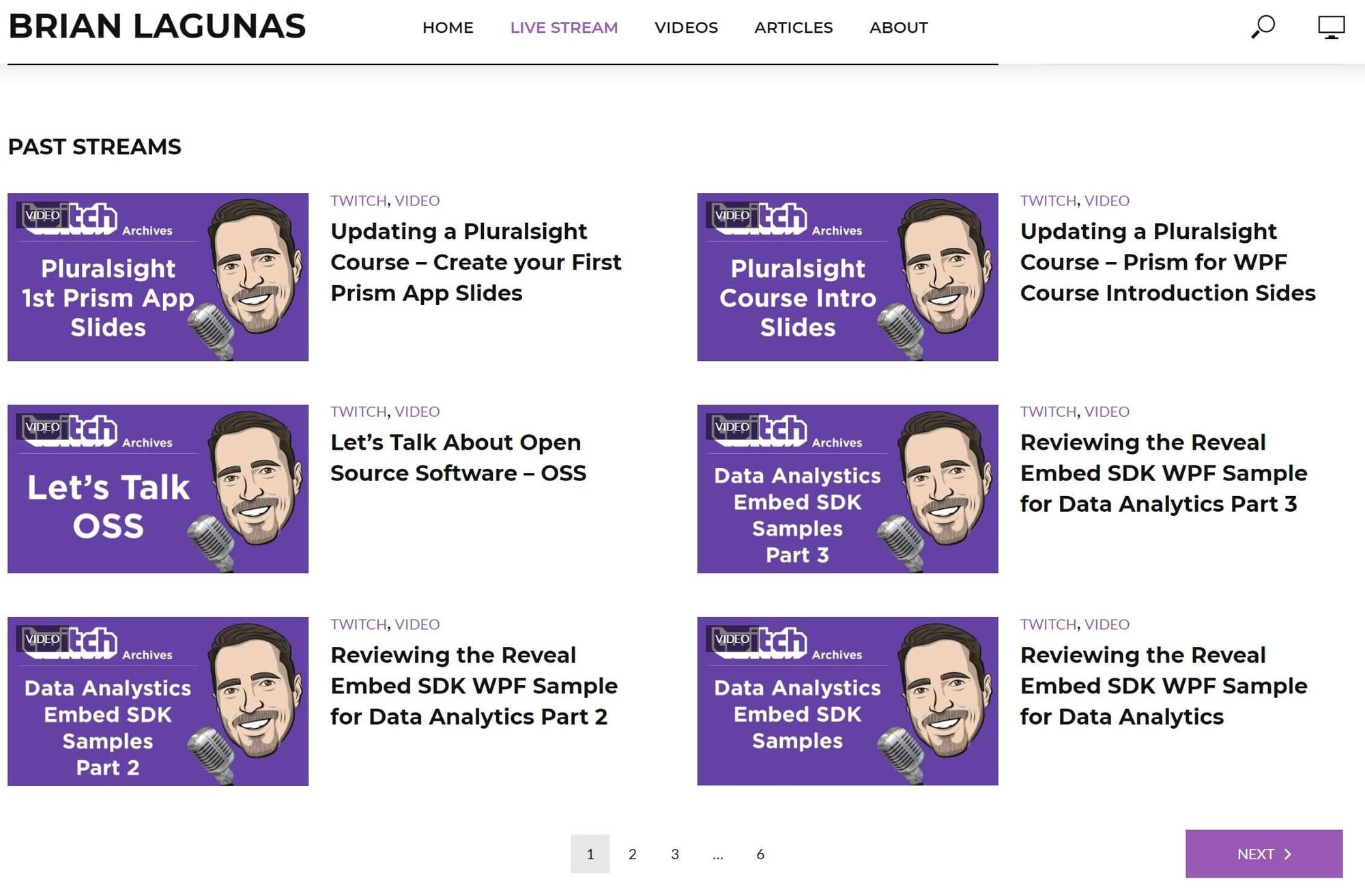The height and width of the screenshot is (896, 1365).
Task: Go to pagination page 3
Action: pos(674,854)
